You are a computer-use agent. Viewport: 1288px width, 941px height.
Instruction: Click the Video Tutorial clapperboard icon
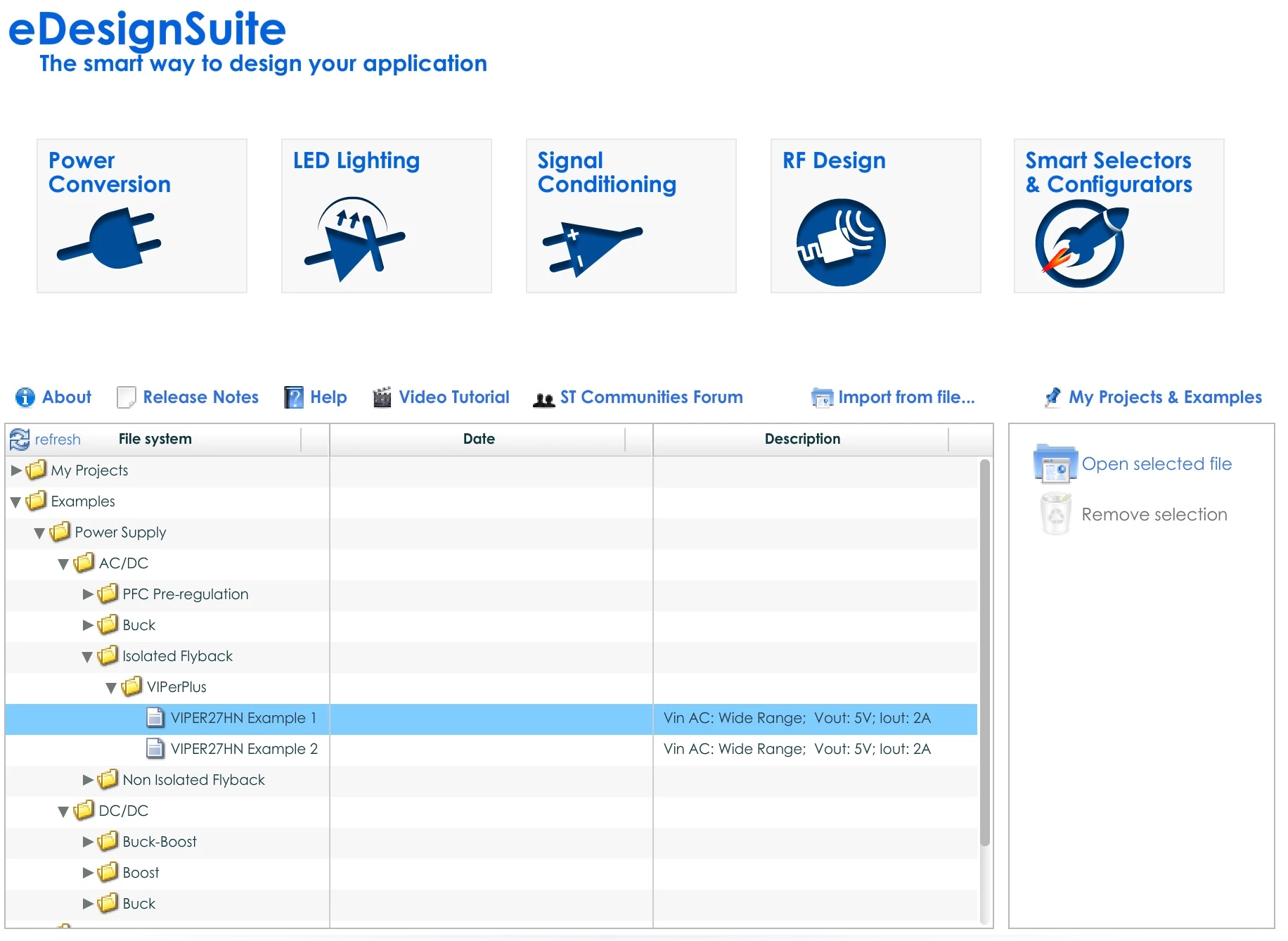382,397
